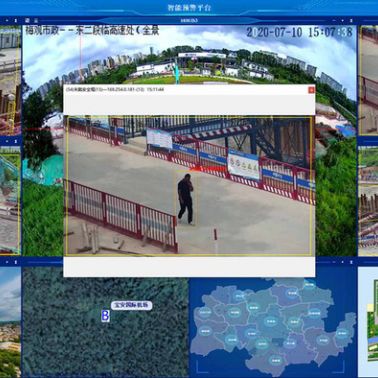Image resolution: width=378 pixels, height=378 pixels.
Task: Select the 宝安国际机场 label on the map
Action: pyautogui.click(x=131, y=305)
